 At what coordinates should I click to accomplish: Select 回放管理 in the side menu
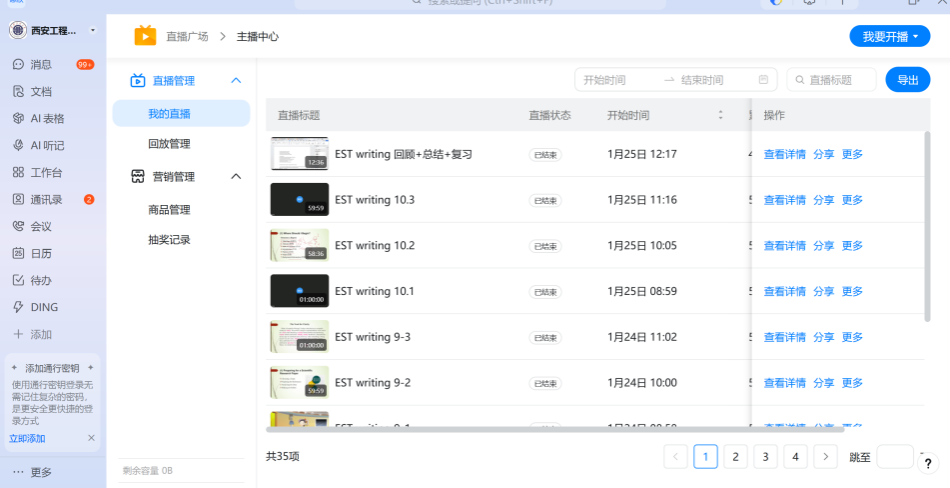click(169, 144)
